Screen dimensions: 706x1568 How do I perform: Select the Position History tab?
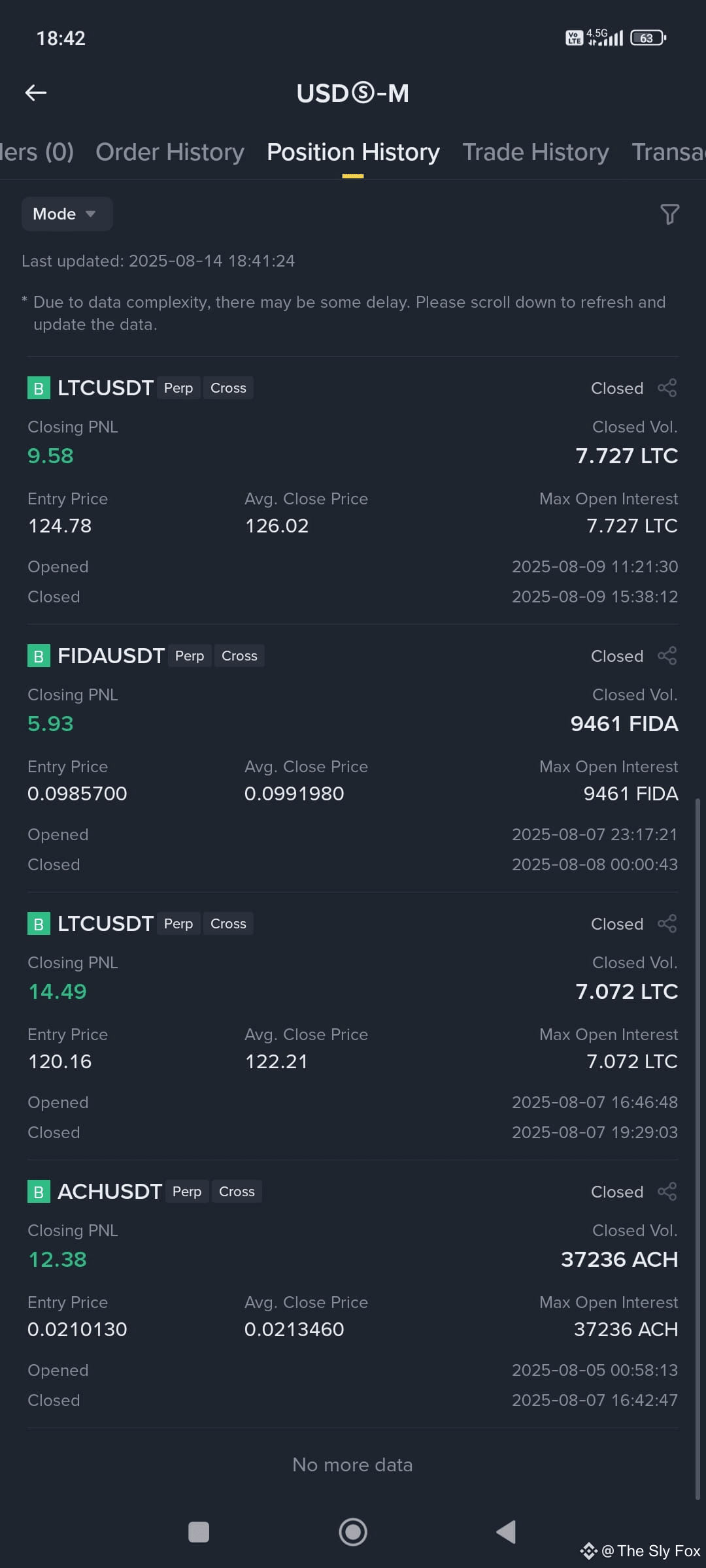coord(353,152)
